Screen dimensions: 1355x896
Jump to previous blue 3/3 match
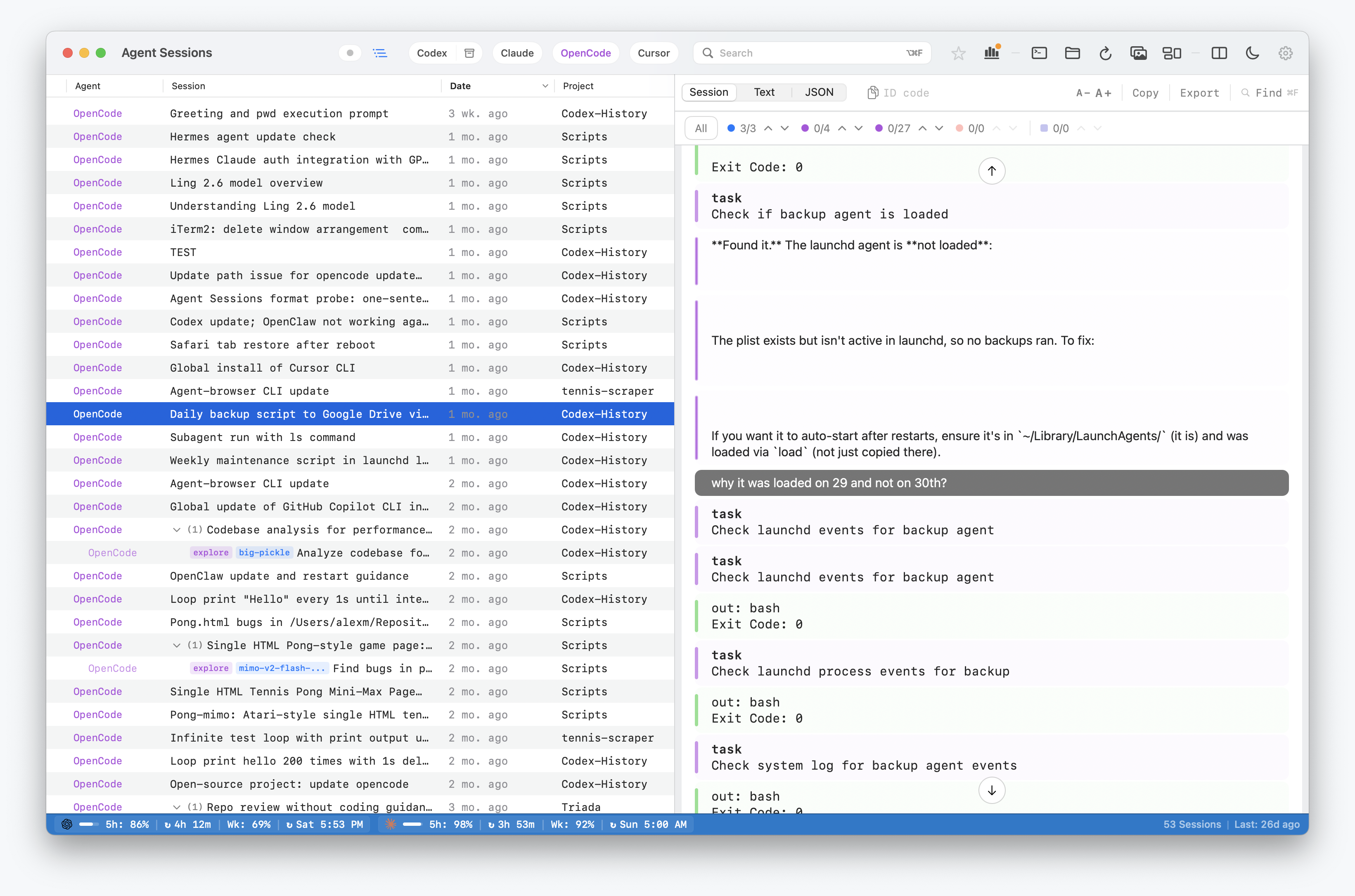pyautogui.click(x=768, y=128)
